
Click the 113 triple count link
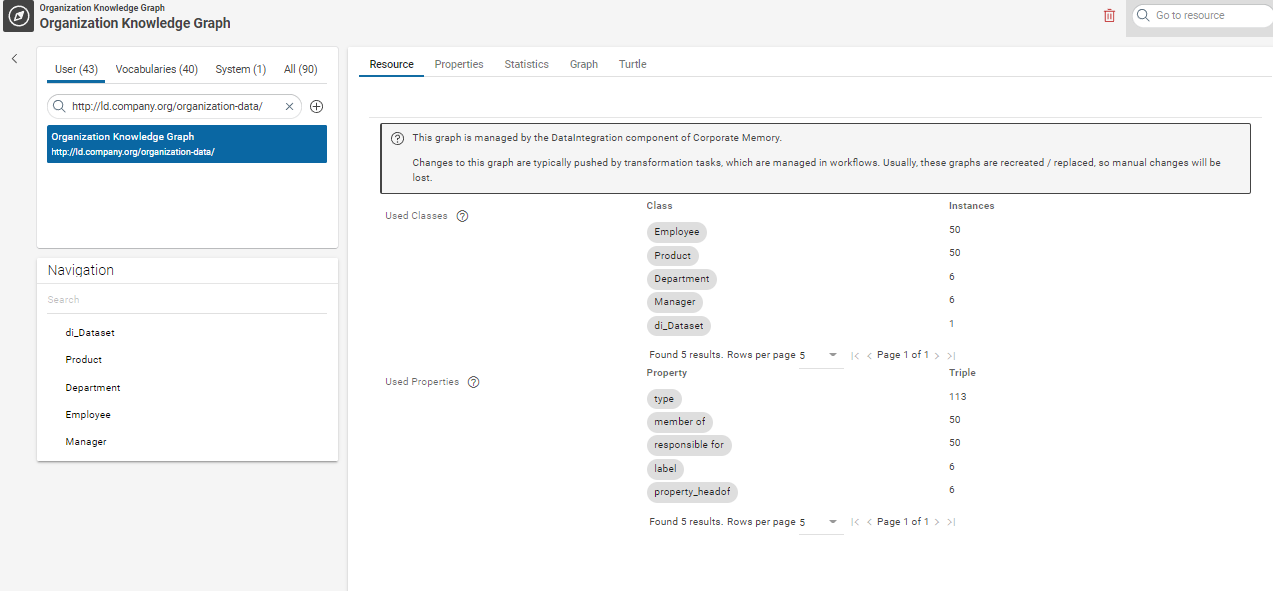click(957, 397)
